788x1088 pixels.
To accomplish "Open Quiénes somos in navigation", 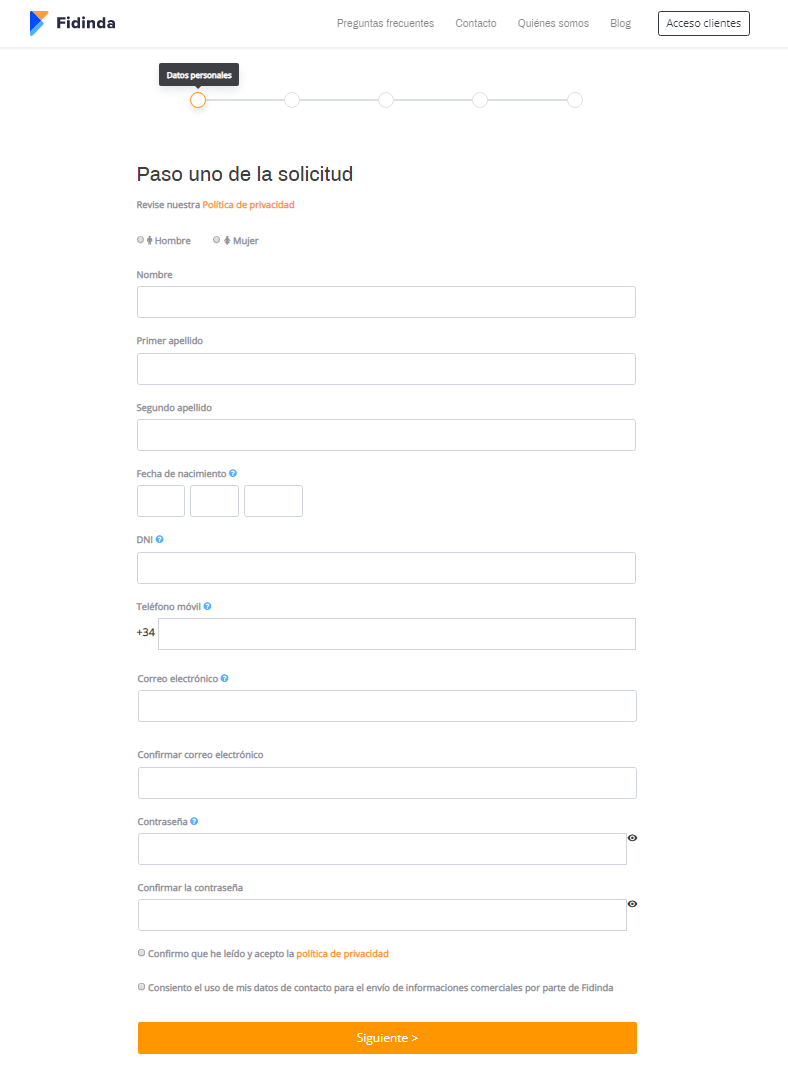I will [x=553, y=24].
